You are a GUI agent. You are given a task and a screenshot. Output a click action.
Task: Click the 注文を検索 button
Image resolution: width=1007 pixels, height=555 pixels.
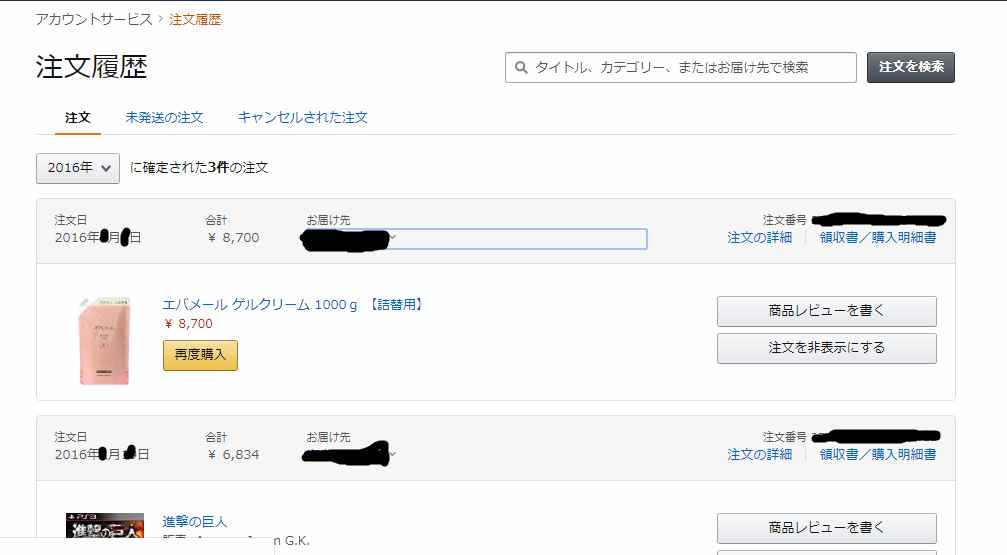coord(911,67)
